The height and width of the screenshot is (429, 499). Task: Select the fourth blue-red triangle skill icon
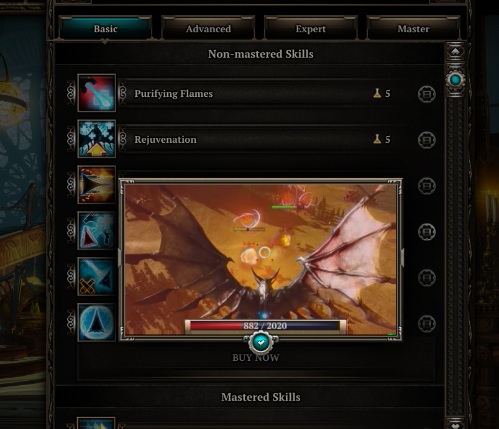[97, 231]
